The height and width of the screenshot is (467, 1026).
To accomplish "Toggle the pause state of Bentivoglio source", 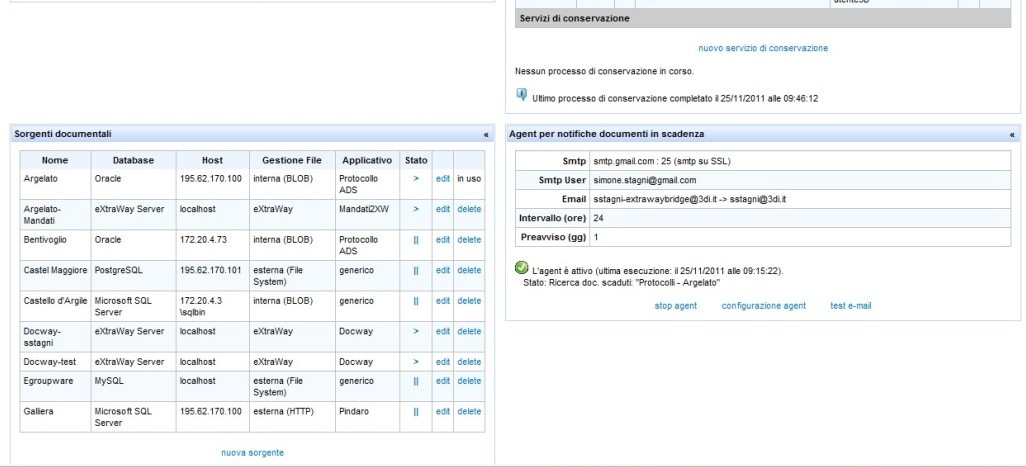I will pos(416,240).
